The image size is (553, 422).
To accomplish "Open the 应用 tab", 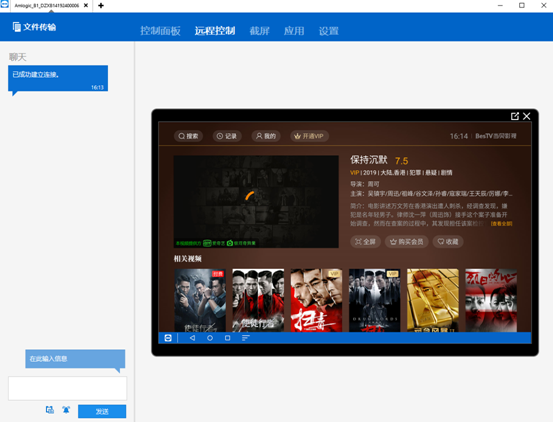I will click(x=294, y=31).
